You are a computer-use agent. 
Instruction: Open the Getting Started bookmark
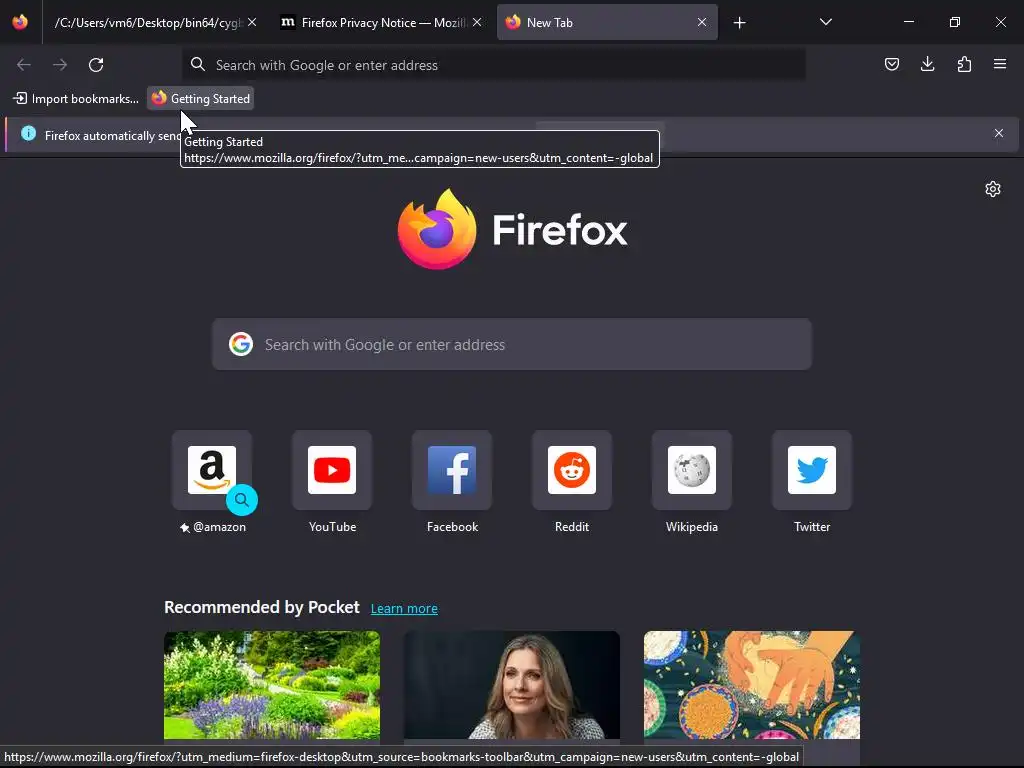point(200,99)
